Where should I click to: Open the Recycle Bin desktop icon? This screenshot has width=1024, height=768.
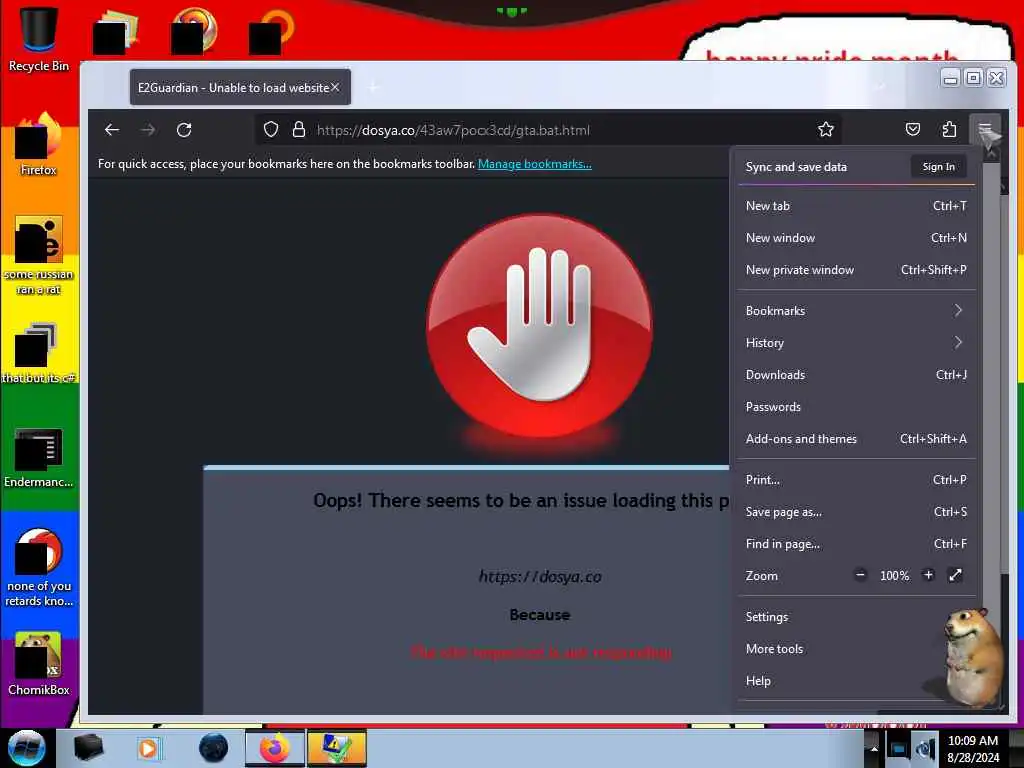(x=39, y=39)
